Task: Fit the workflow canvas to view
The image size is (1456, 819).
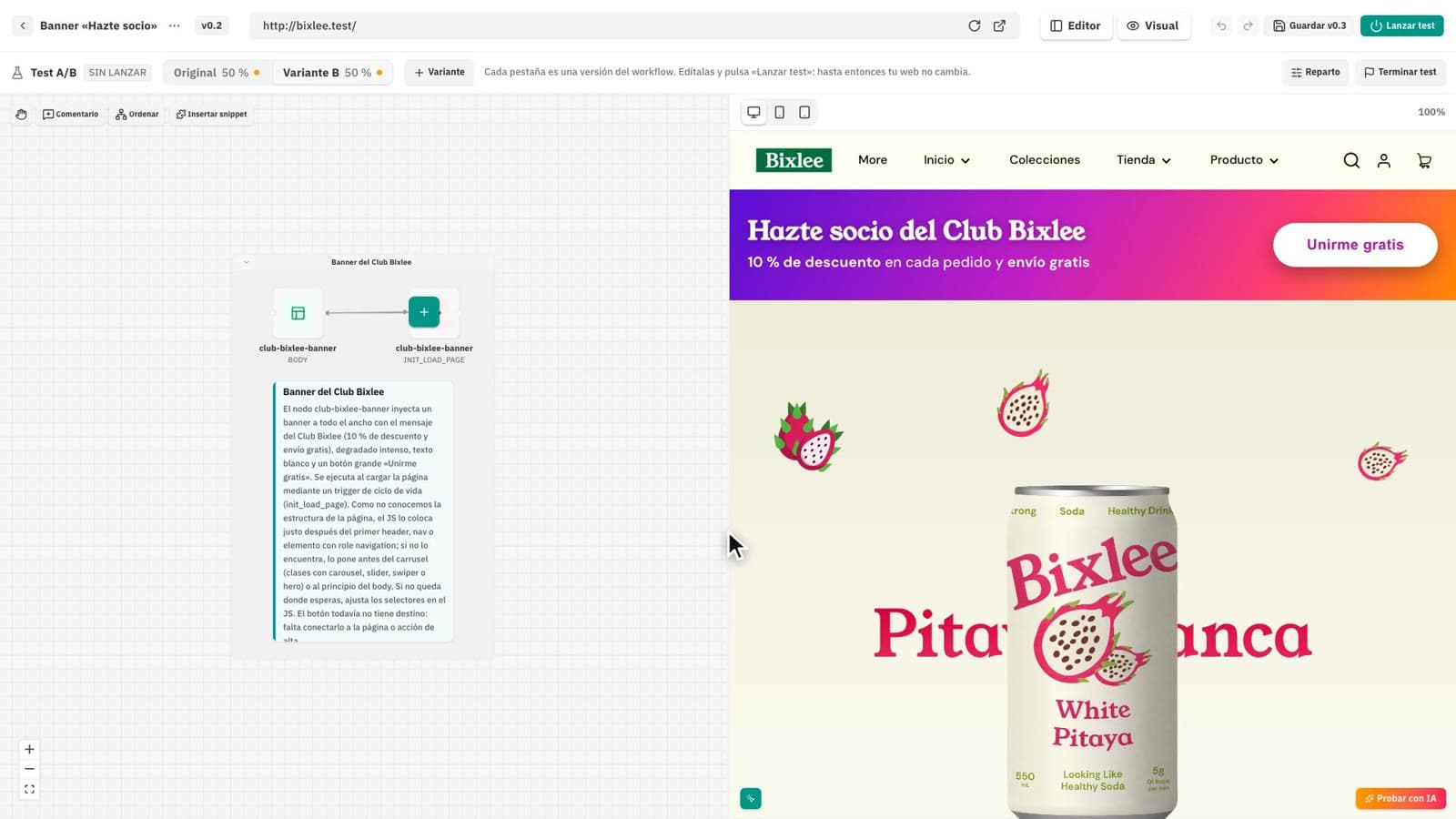Action: 29,789
